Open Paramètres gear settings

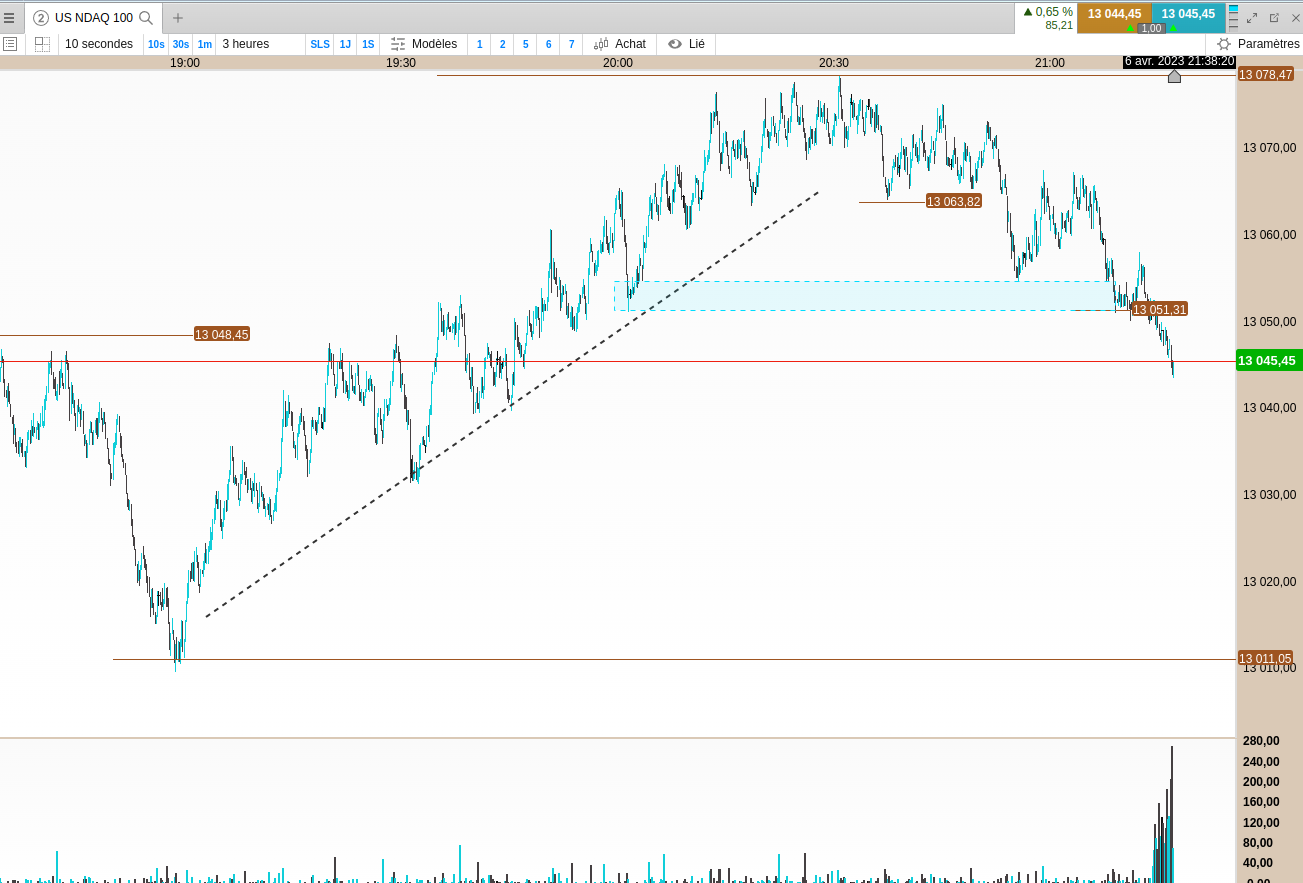pos(1224,44)
